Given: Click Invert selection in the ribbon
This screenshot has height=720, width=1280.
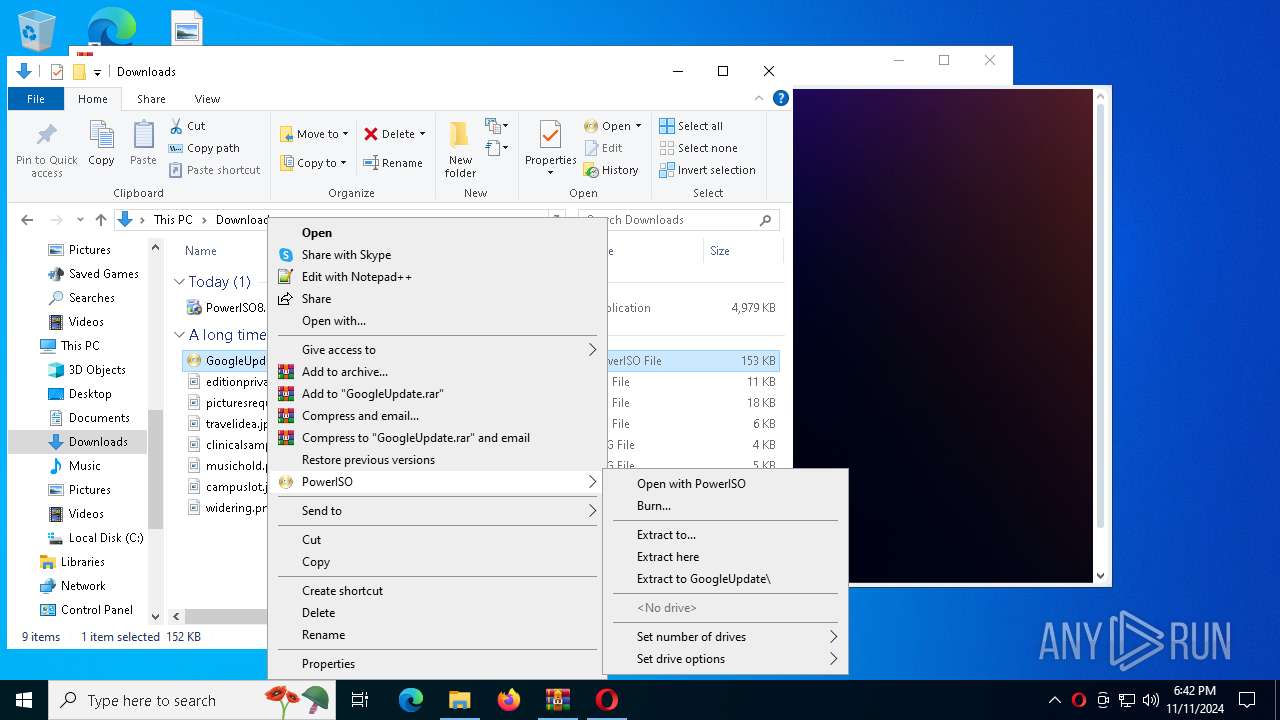Looking at the screenshot, I should point(707,170).
